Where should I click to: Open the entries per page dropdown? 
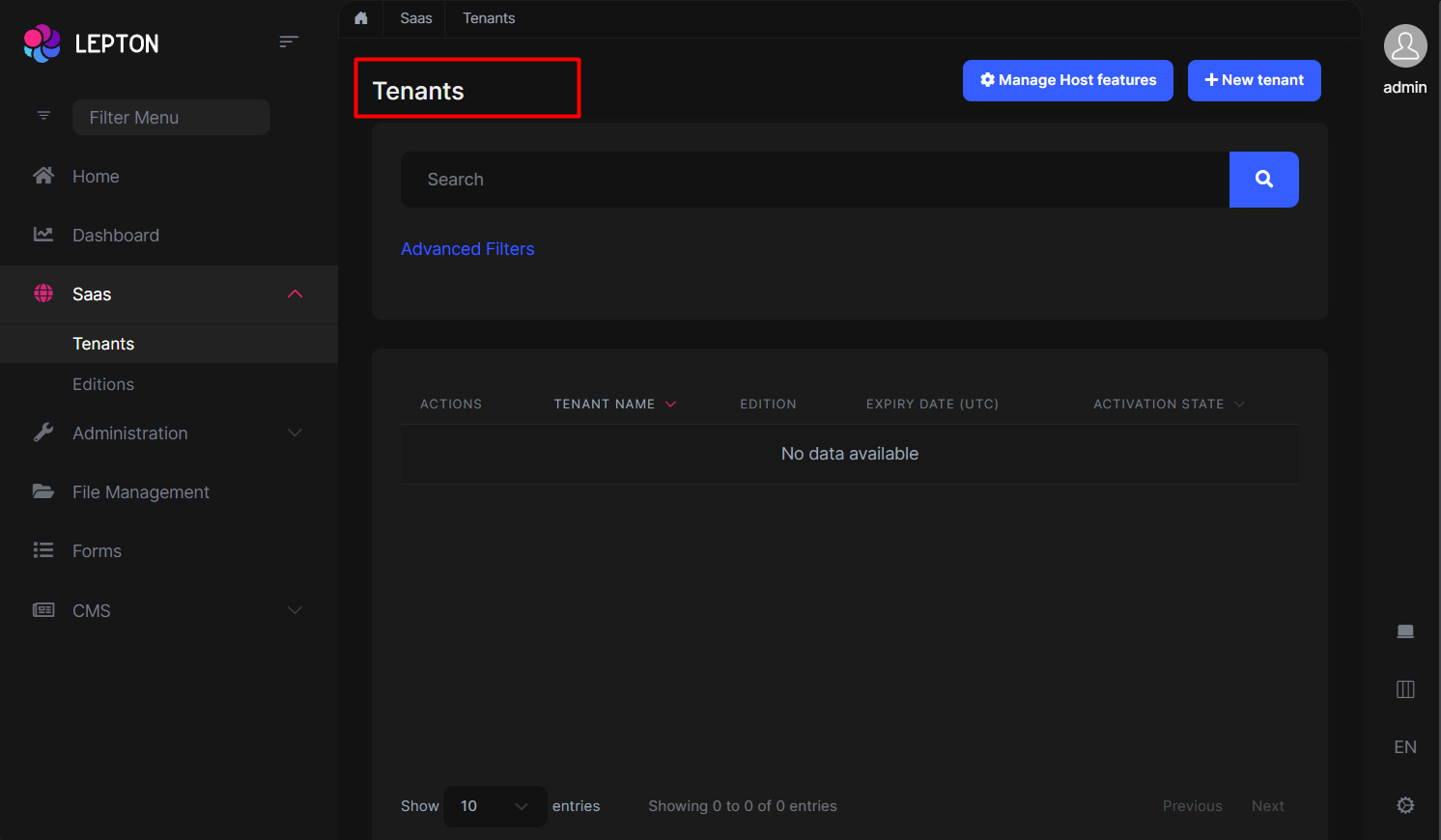[x=495, y=806]
